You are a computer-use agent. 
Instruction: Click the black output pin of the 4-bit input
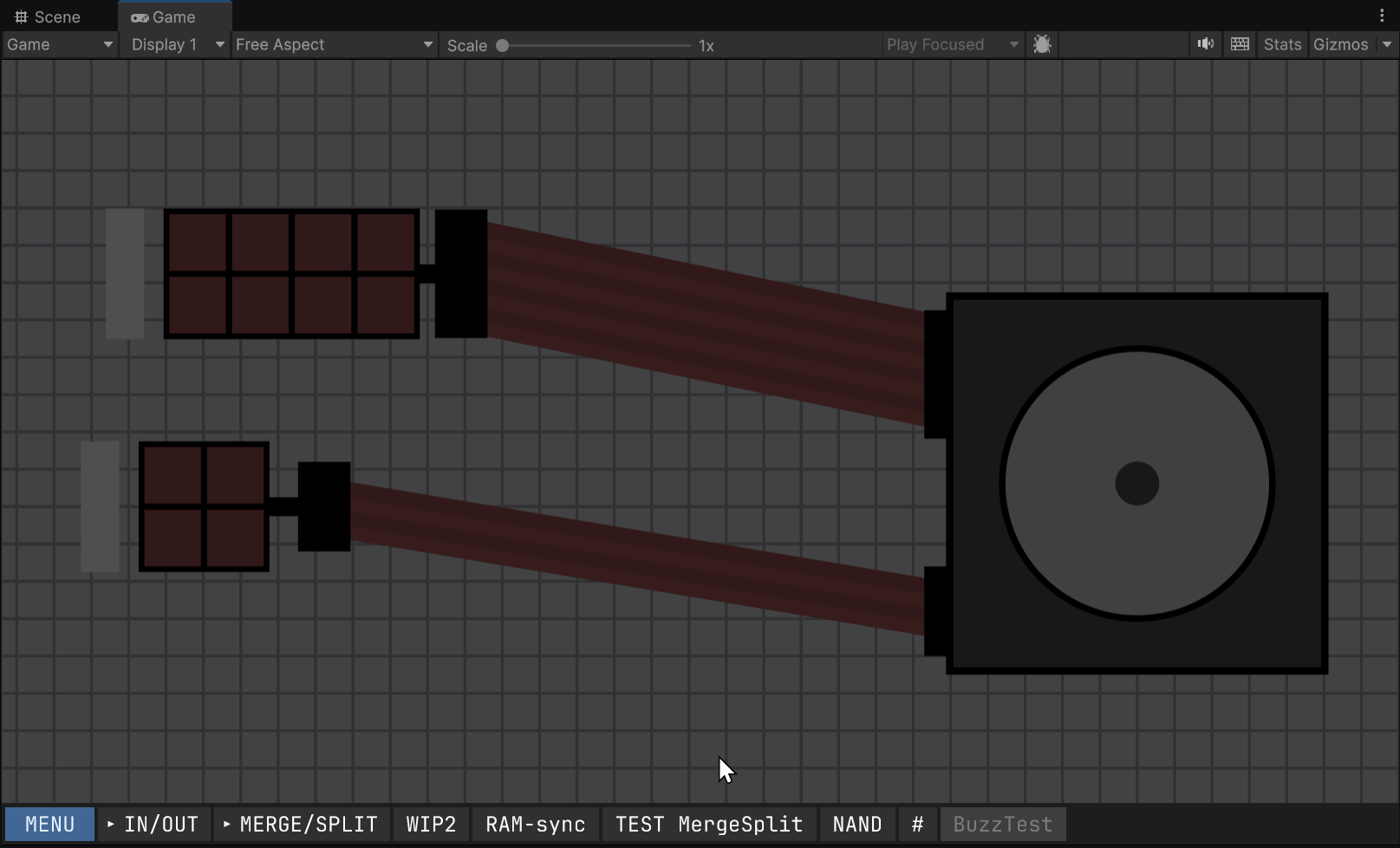(x=324, y=506)
